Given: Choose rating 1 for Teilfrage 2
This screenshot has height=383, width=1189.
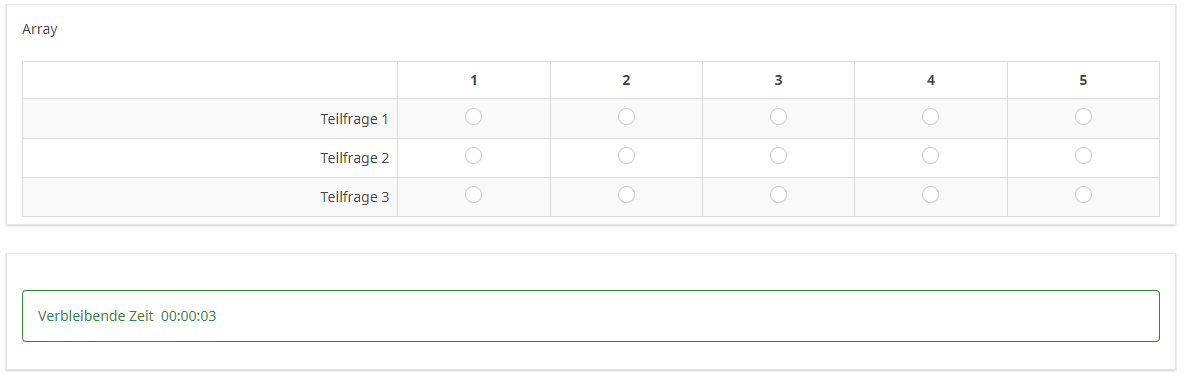Looking at the screenshot, I should tap(473, 155).
